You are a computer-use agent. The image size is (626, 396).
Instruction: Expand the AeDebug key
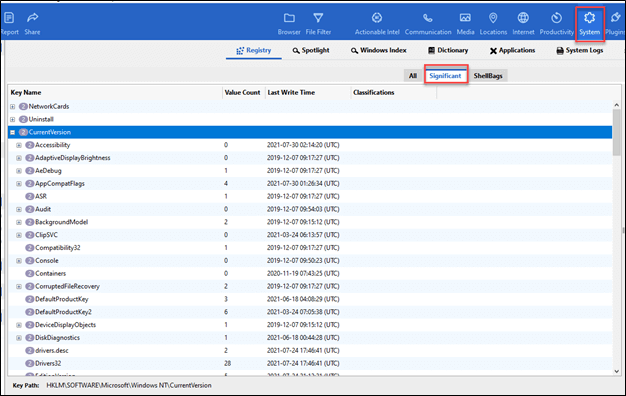(19, 170)
